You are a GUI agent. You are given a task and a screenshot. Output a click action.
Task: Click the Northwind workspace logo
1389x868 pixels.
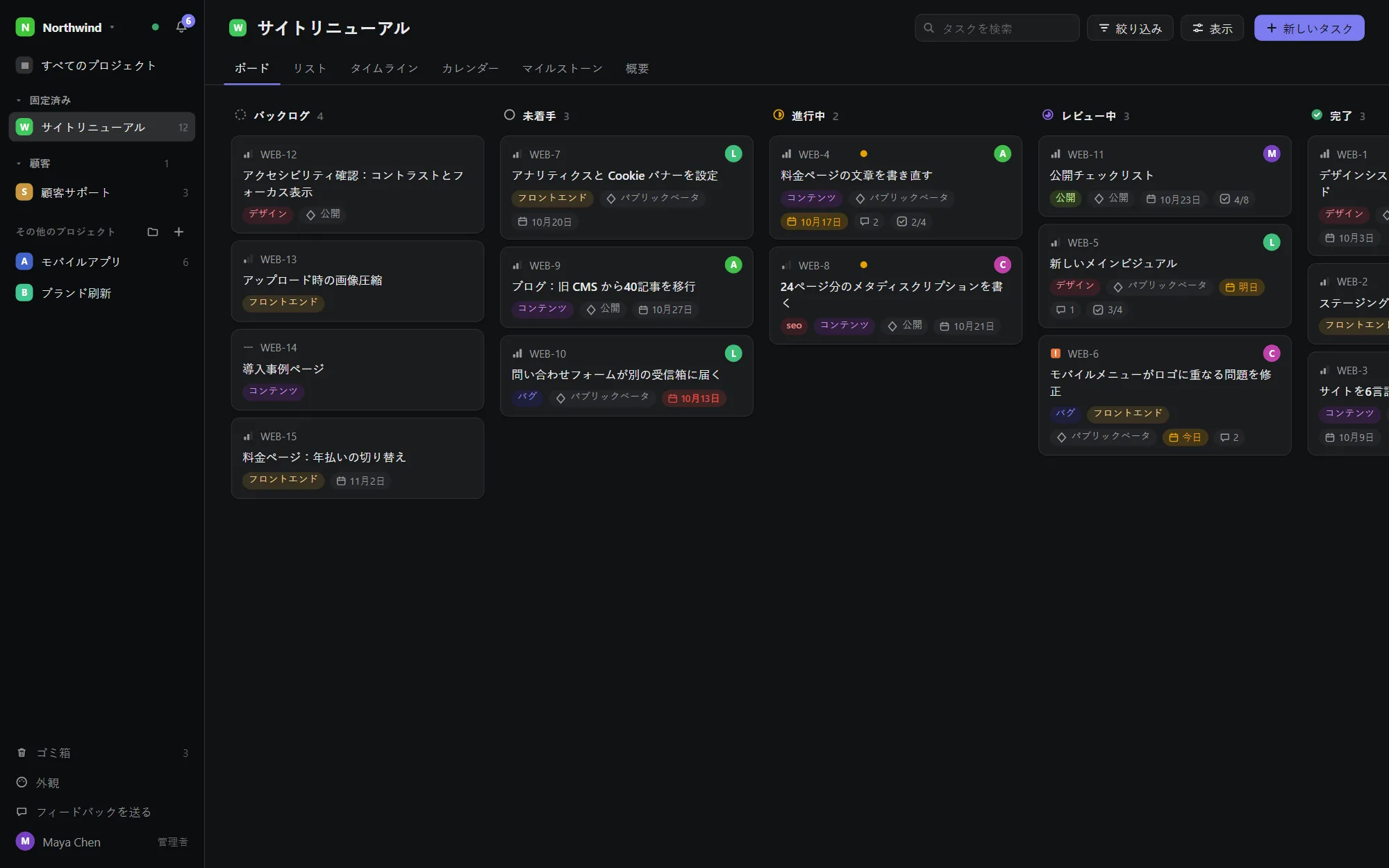25,28
